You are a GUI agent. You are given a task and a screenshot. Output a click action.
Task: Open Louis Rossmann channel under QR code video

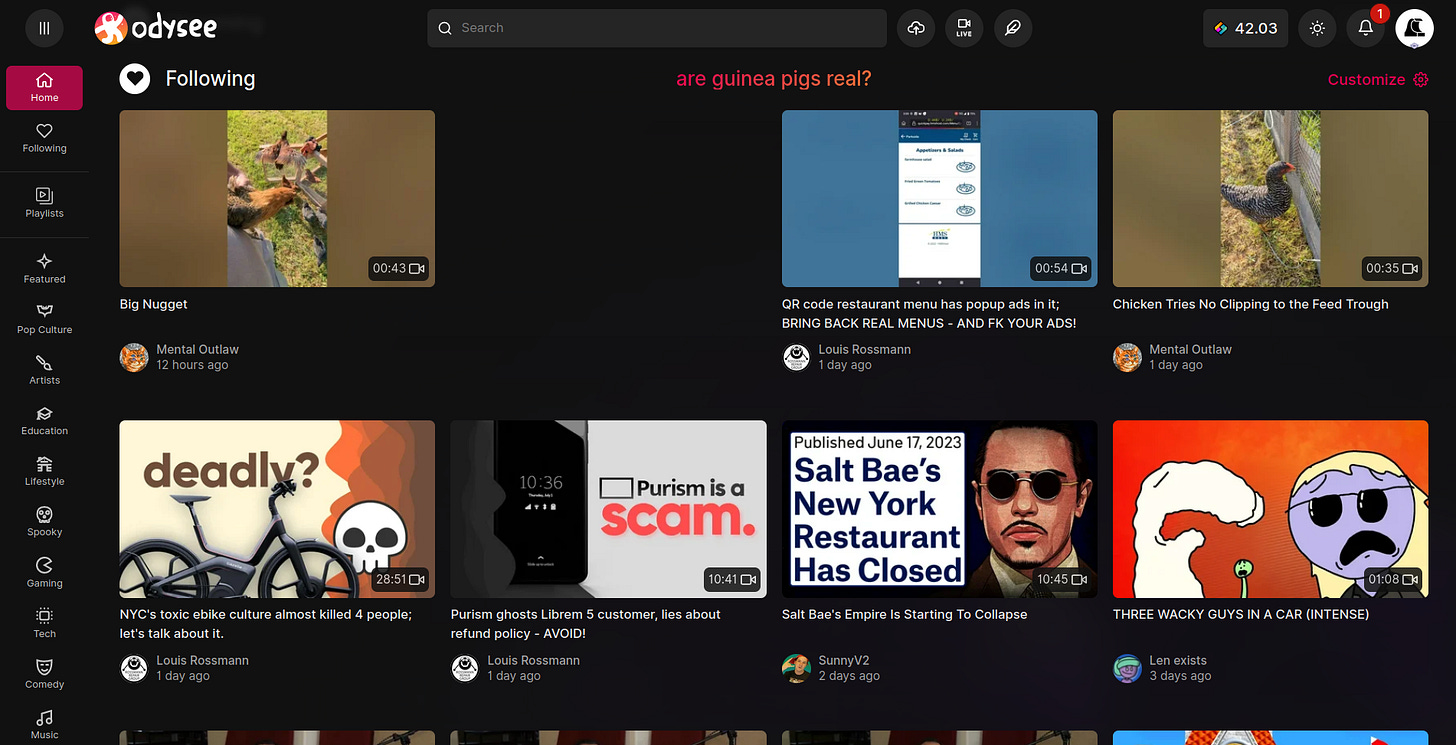click(864, 349)
